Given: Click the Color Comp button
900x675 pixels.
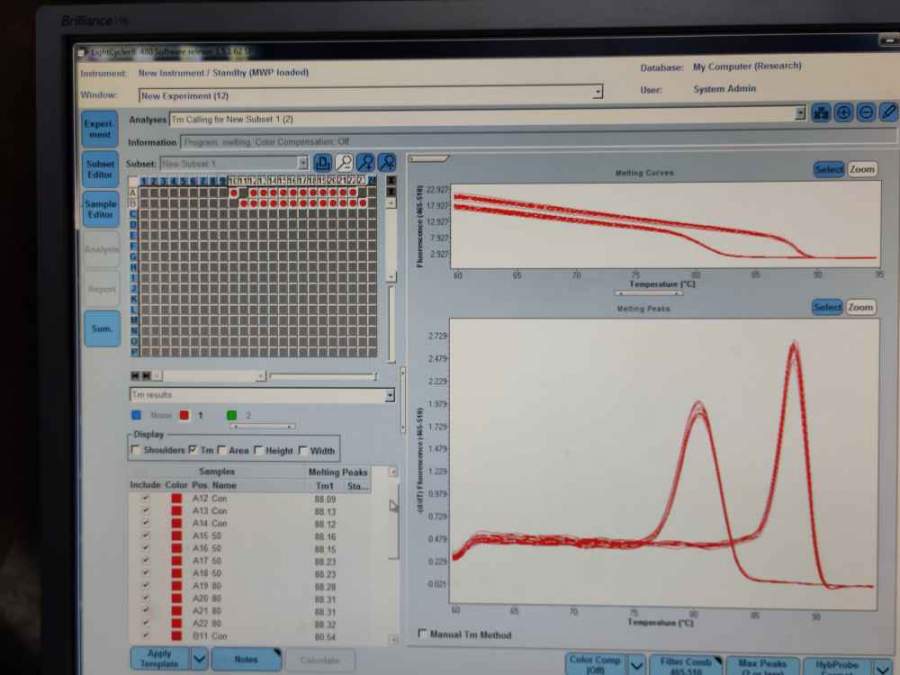Looking at the screenshot, I should pyautogui.click(x=595, y=665).
